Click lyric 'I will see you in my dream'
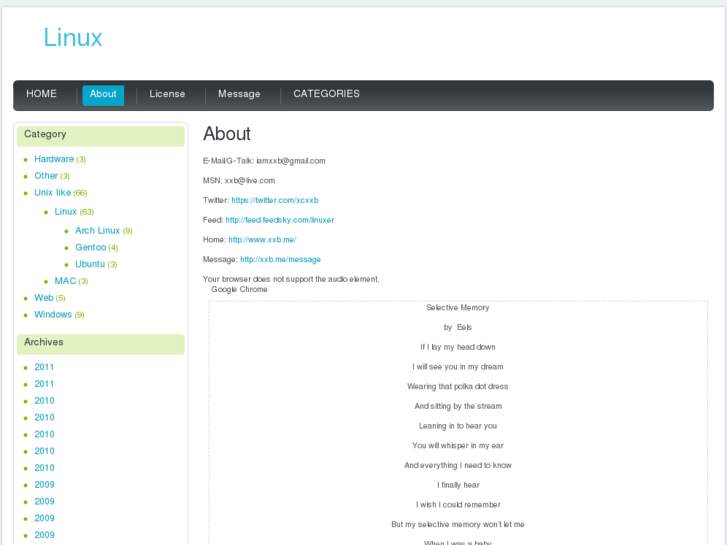The width and height of the screenshot is (727, 545). pos(458,367)
